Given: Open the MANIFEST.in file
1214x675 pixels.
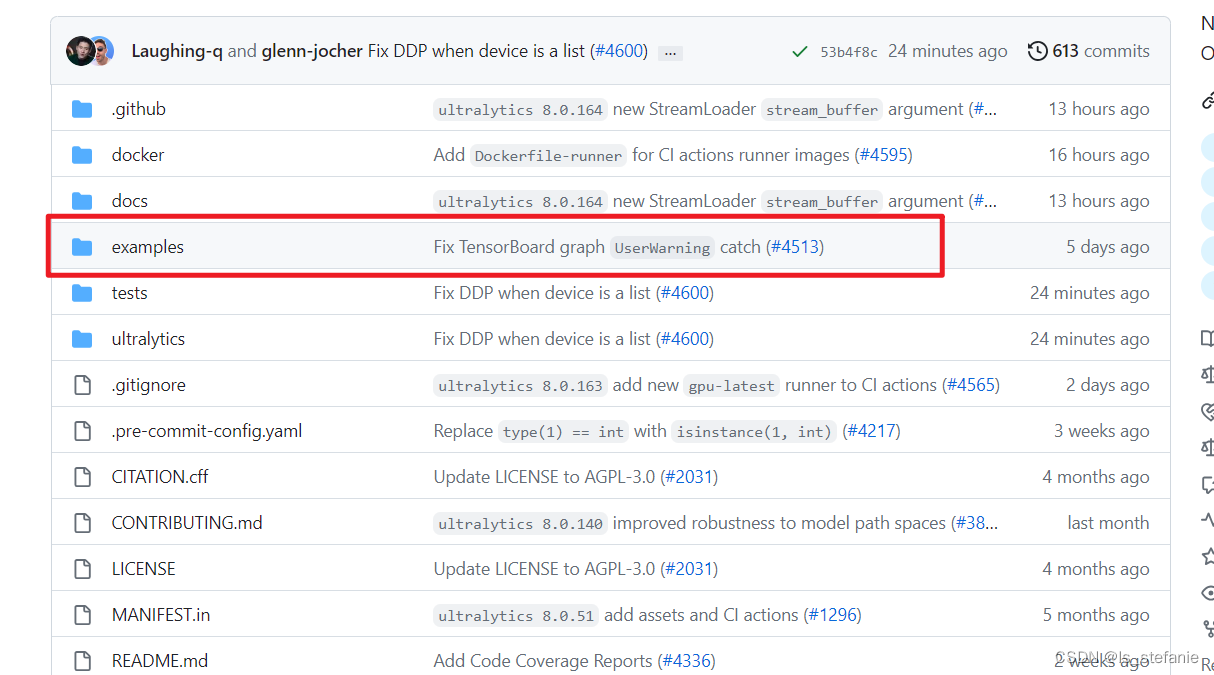Looking at the screenshot, I should (x=161, y=615).
